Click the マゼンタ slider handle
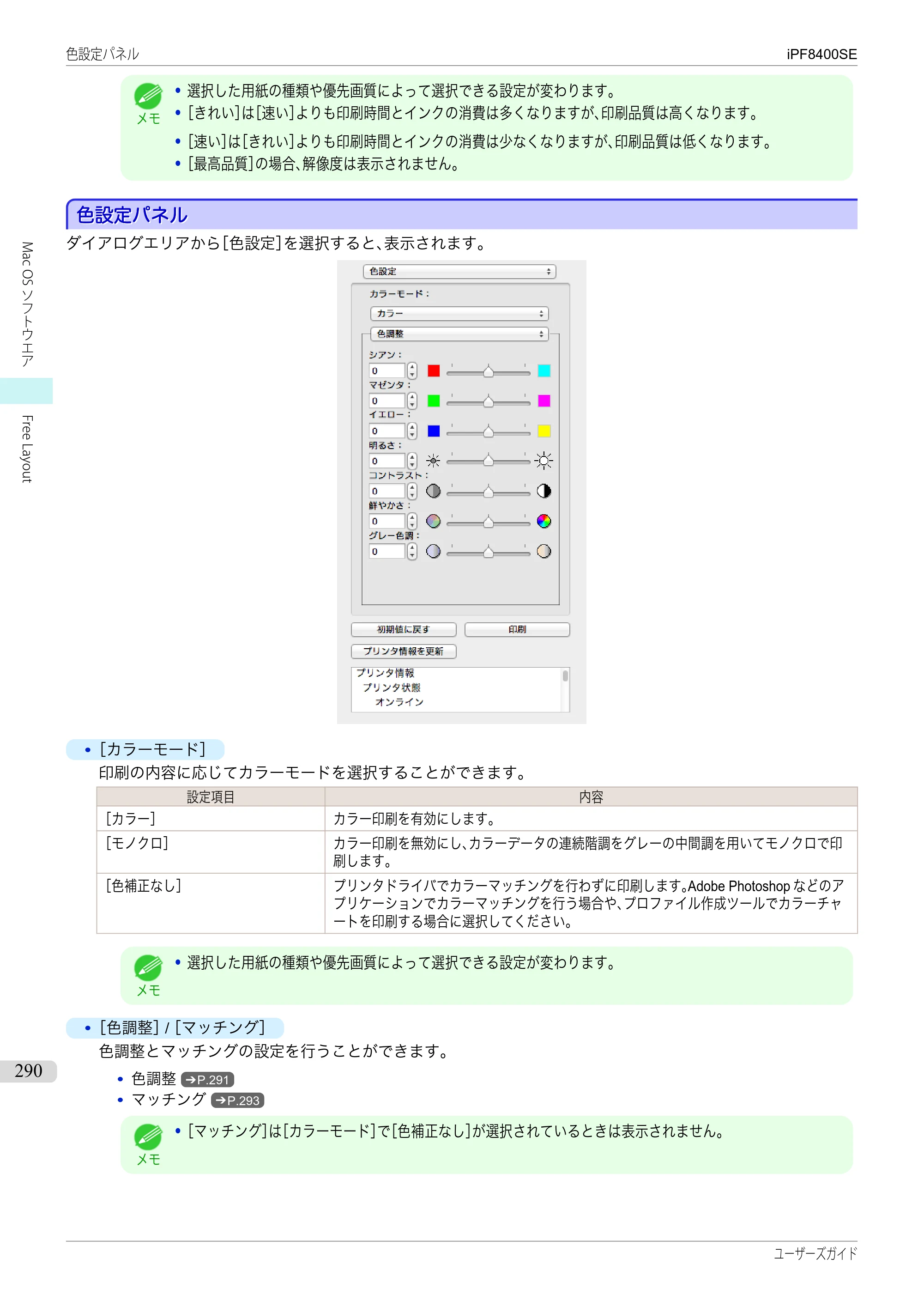This screenshot has width=924, height=1307. pos(488,402)
